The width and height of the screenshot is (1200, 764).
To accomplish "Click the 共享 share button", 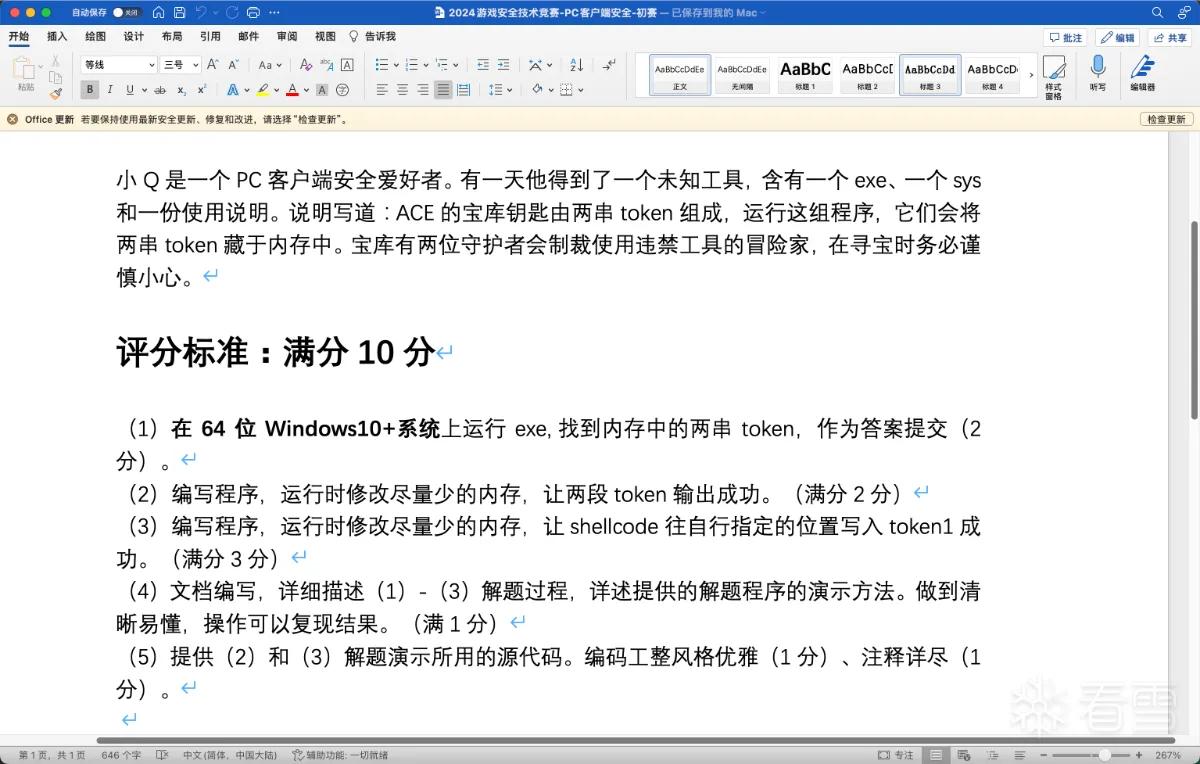I will pyautogui.click(x=1170, y=37).
